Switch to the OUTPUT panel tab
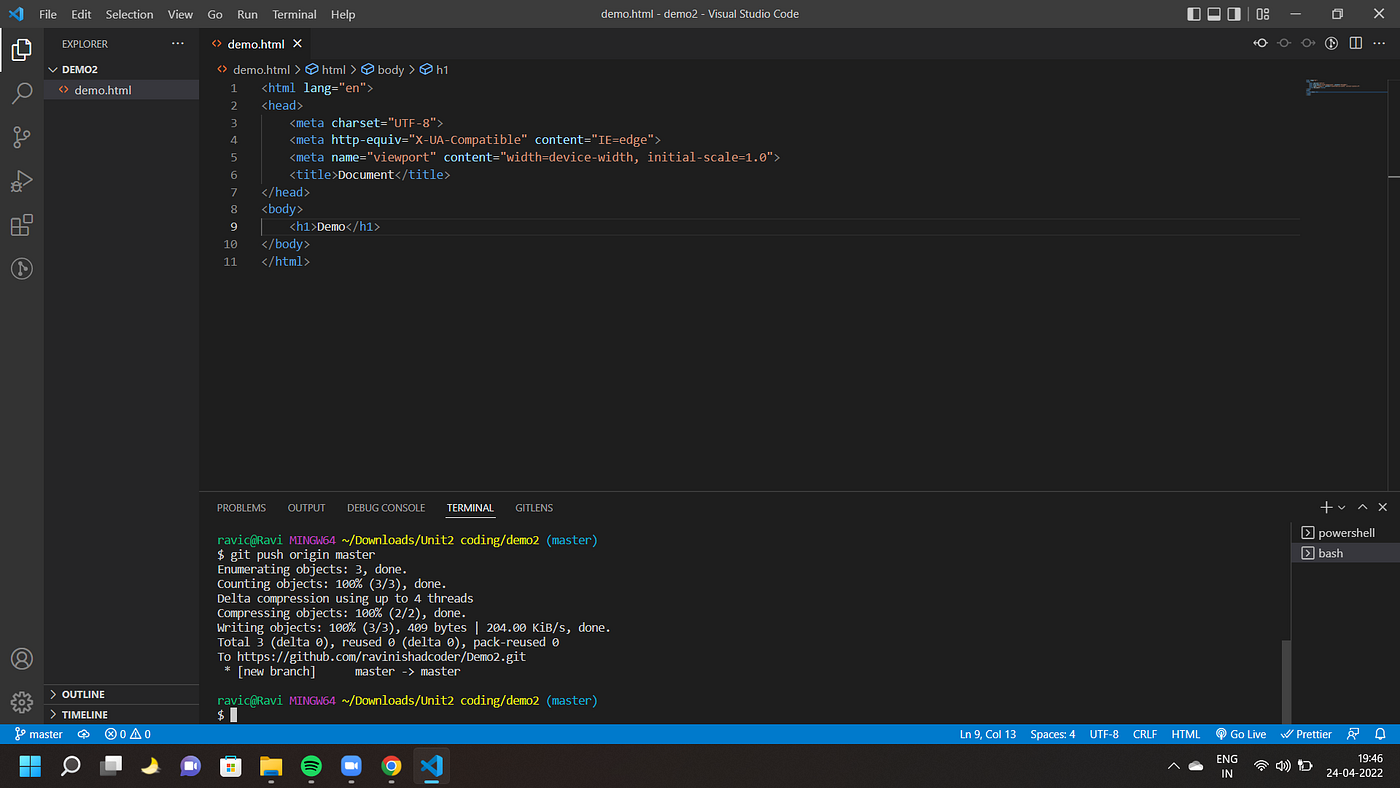Screen dimensions: 1400x788 307,508
